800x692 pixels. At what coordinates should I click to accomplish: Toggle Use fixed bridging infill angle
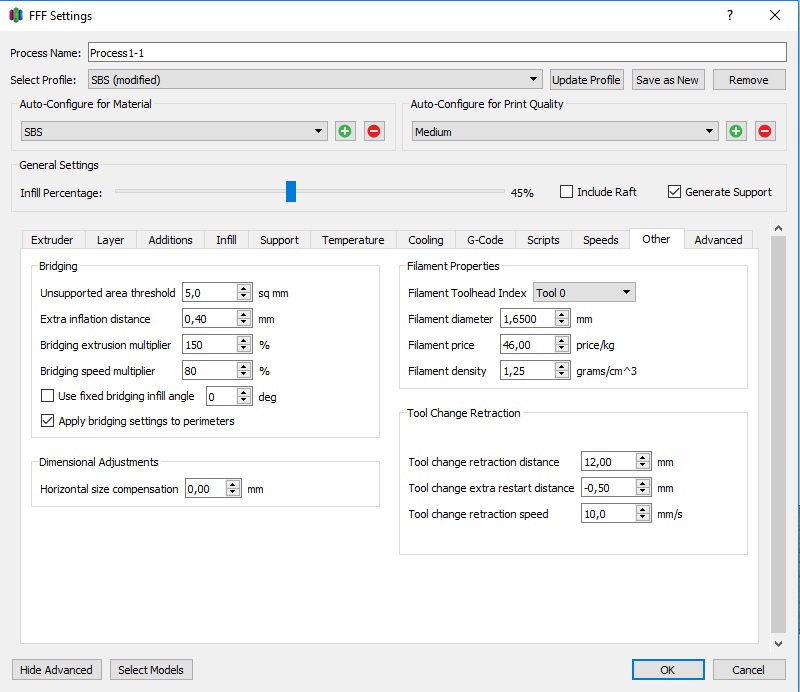tap(48, 396)
